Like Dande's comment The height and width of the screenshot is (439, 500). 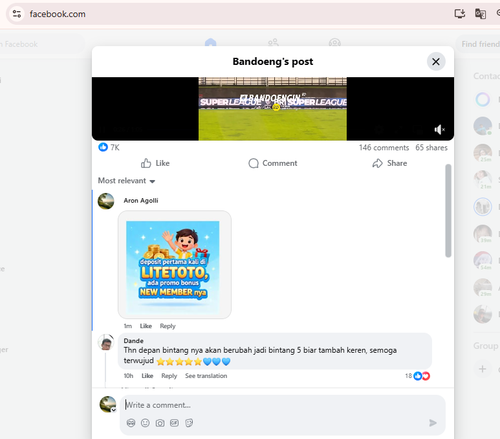tap(147, 376)
